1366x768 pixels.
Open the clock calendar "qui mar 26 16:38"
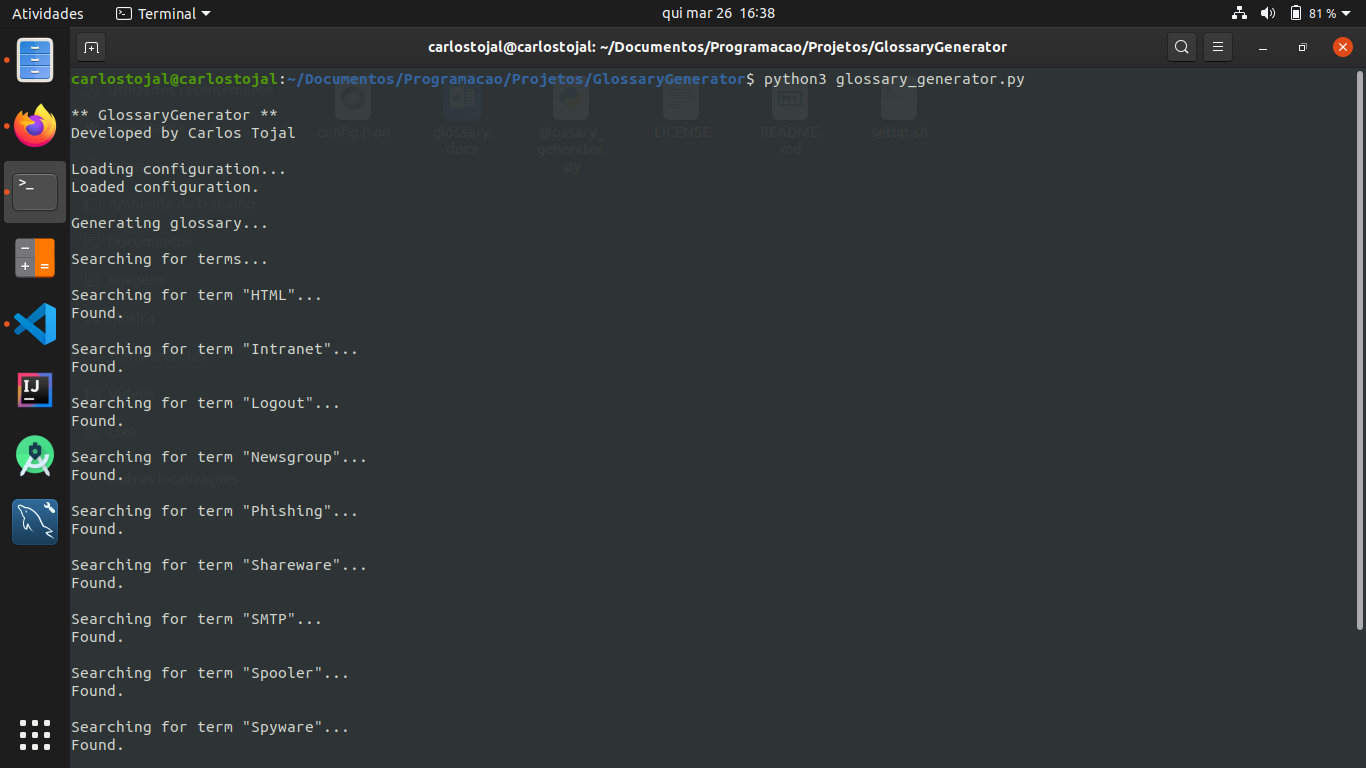(x=718, y=13)
